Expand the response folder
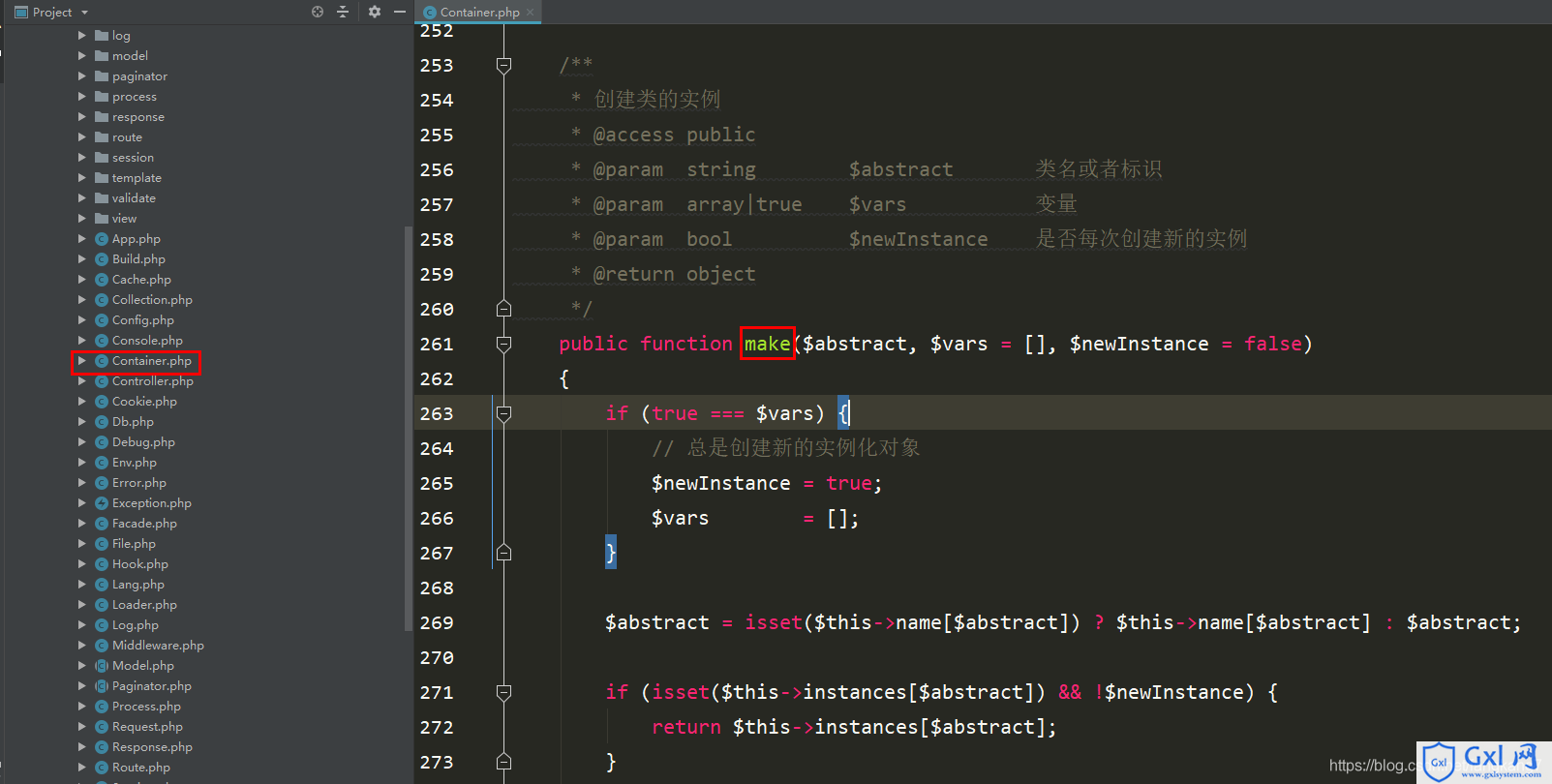Viewport: 1552px width, 784px height. [82, 117]
